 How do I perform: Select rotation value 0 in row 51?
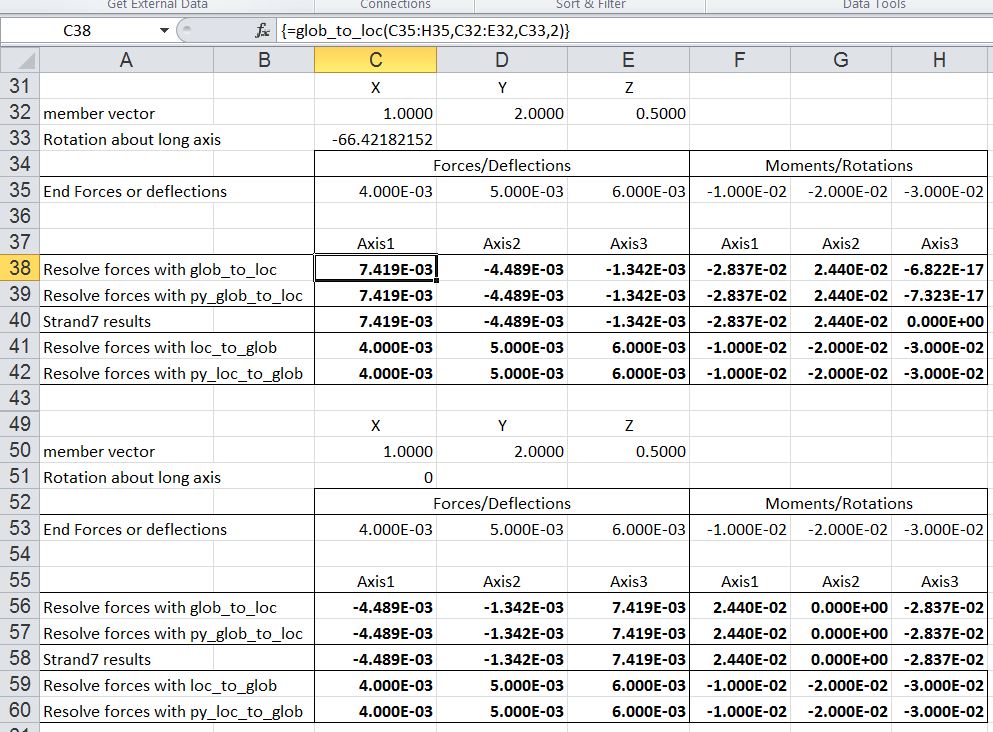(375, 477)
